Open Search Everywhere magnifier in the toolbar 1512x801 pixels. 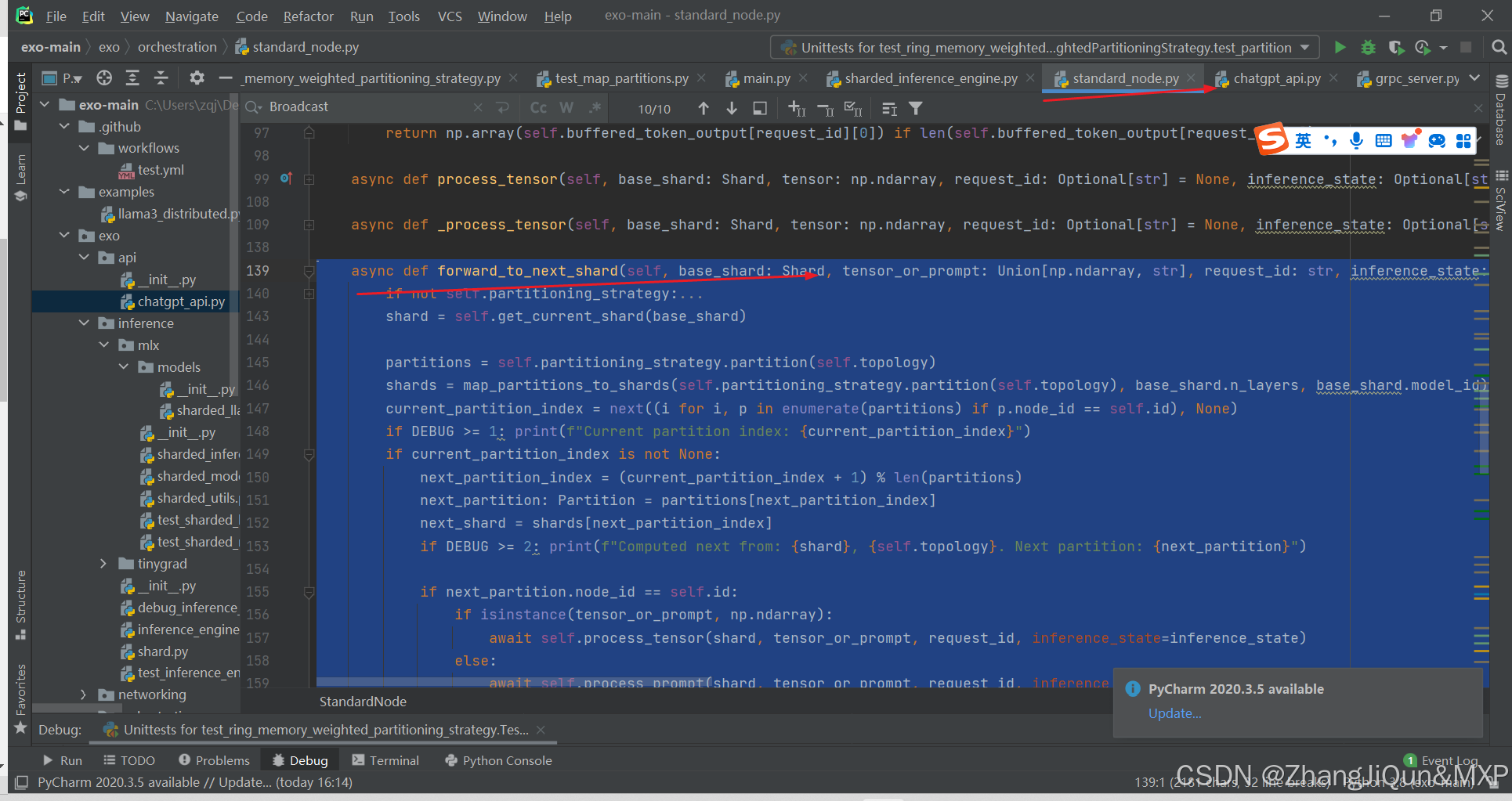(x=1499, y=48)
